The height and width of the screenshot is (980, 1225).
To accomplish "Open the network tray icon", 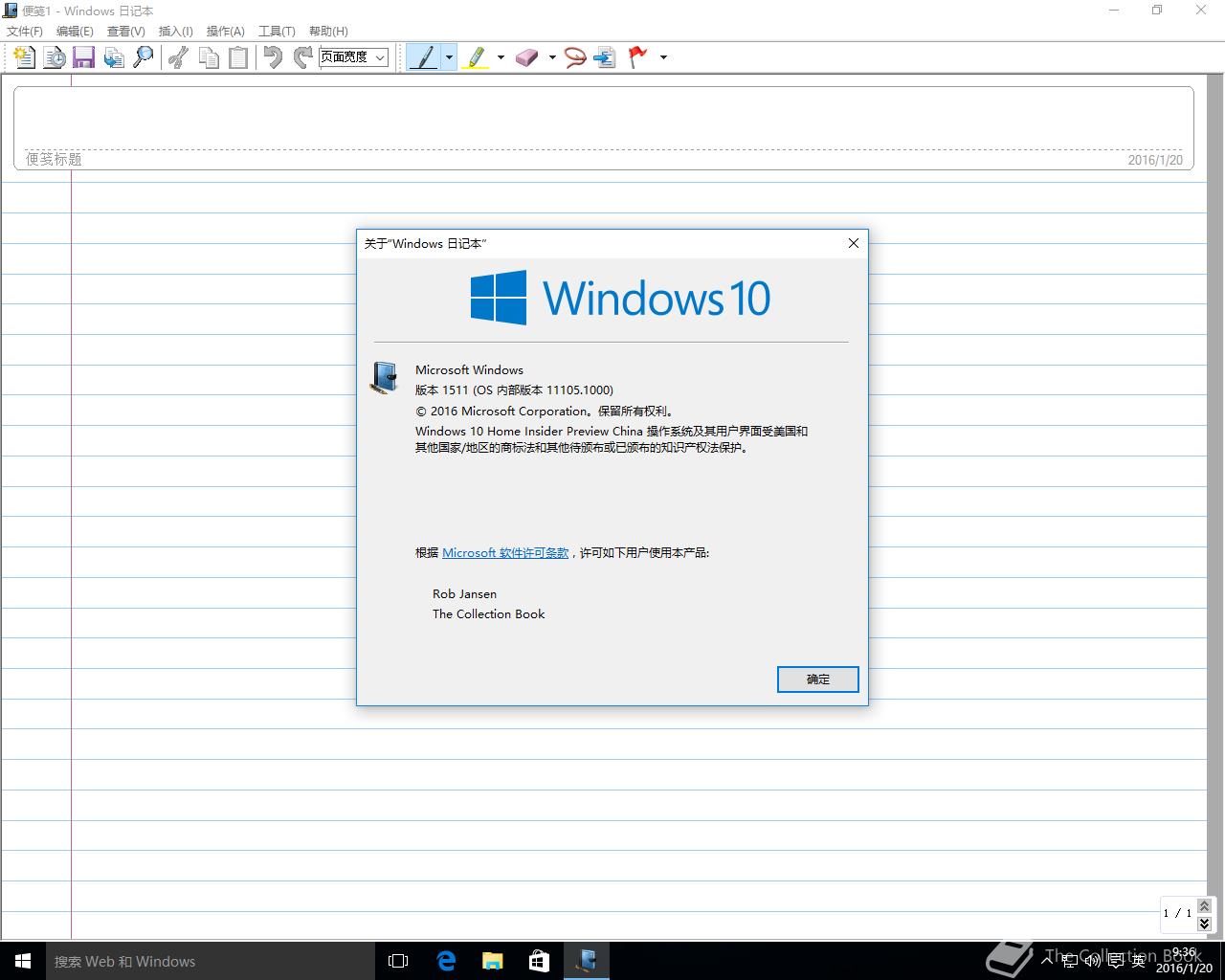I will pos(1071,961).
